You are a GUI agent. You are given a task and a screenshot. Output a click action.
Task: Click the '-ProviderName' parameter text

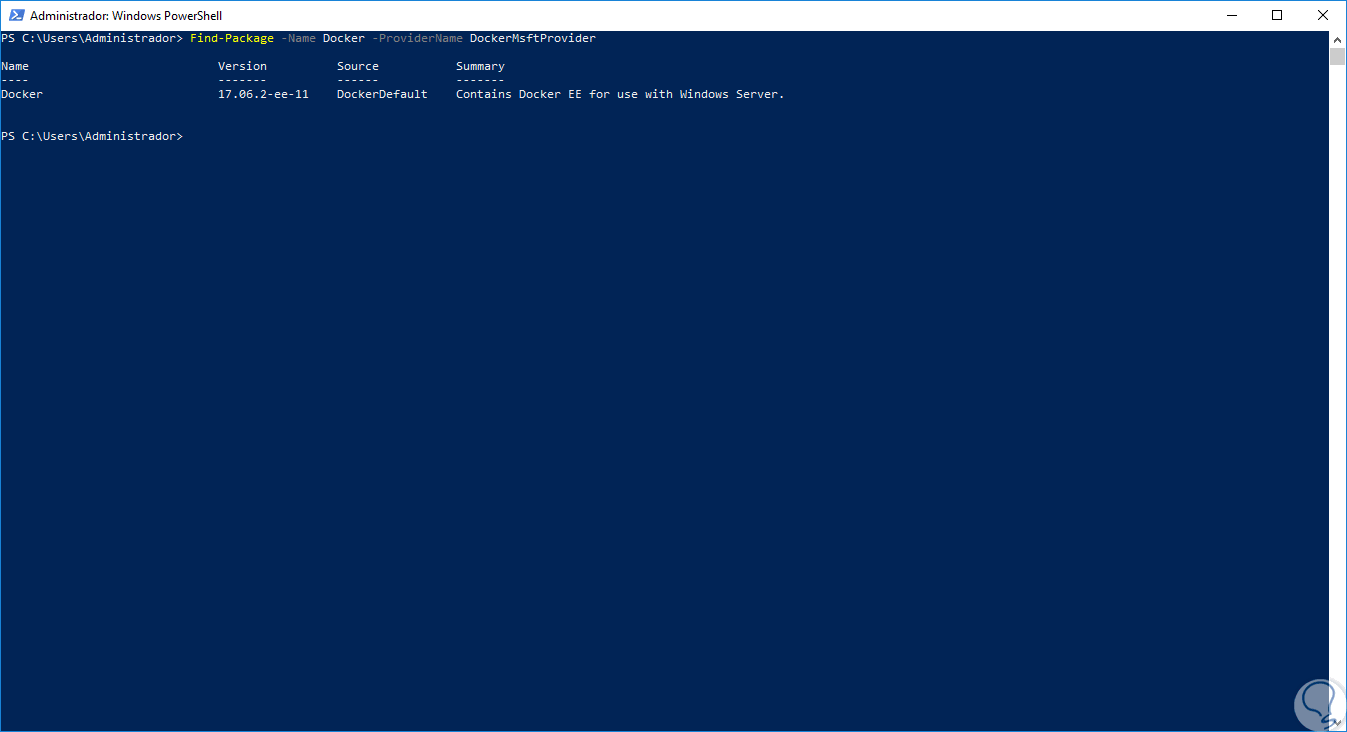[x=417, y=38]
